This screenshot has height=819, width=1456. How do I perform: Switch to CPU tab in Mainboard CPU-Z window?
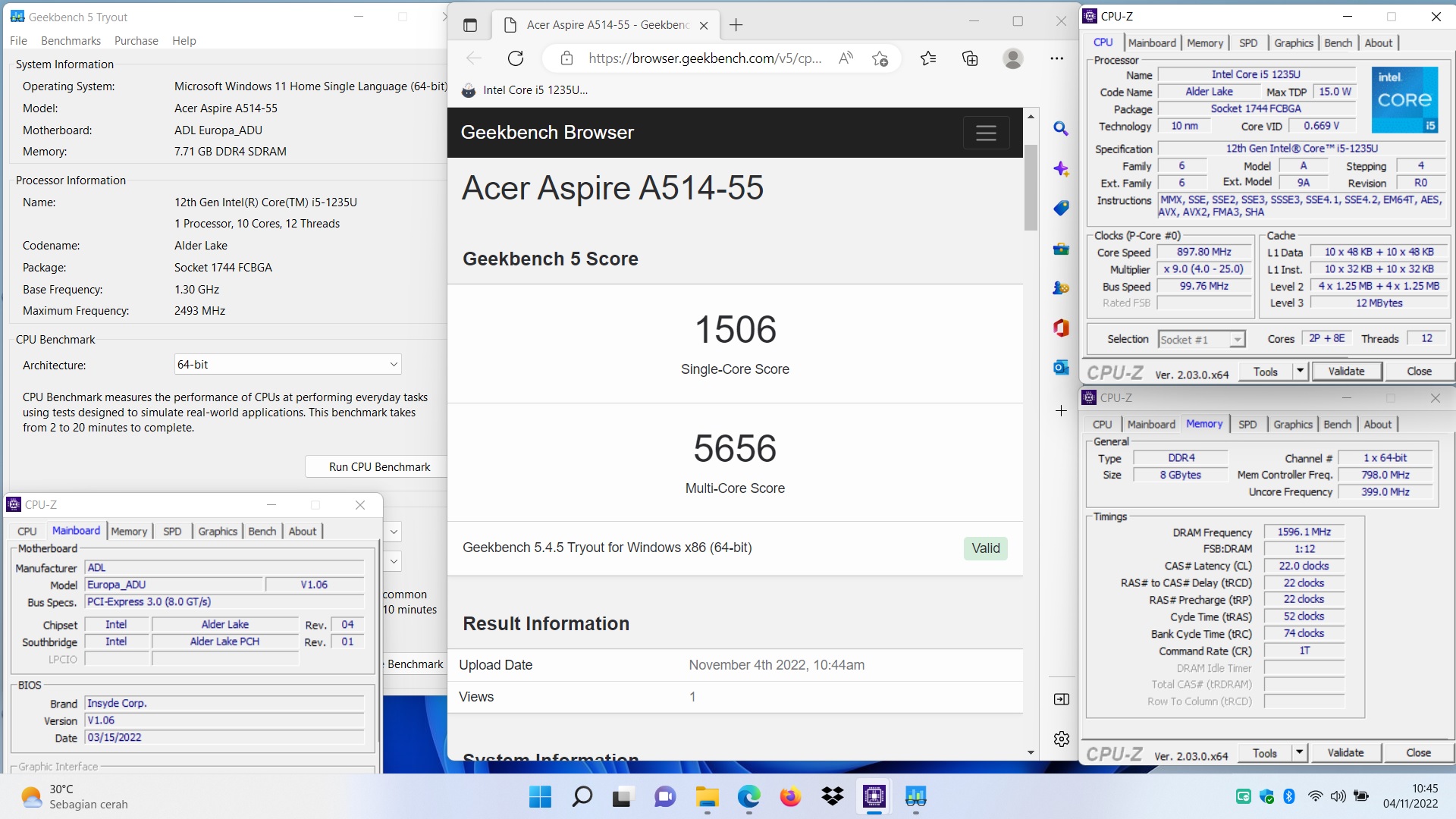click(x=27, y=532)
